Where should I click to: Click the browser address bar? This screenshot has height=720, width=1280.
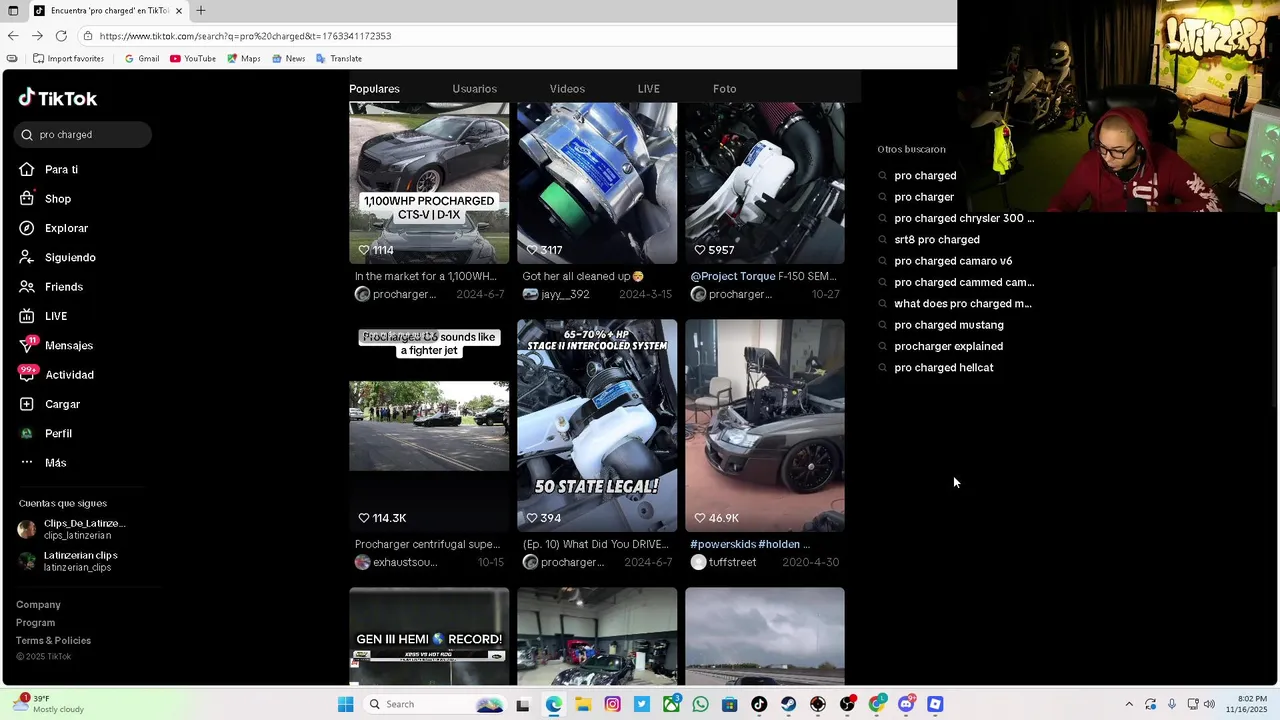tap(520, 36)
